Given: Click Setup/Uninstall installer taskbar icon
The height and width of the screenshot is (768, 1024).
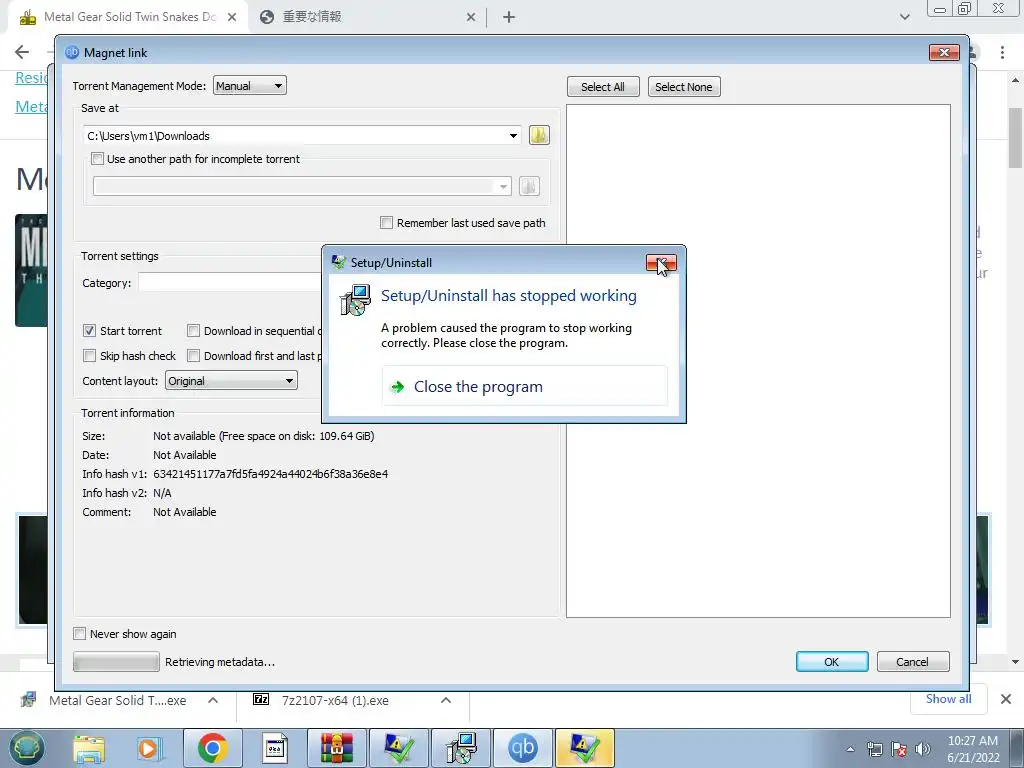Looking at the screenshot, I should coord(461,748).
